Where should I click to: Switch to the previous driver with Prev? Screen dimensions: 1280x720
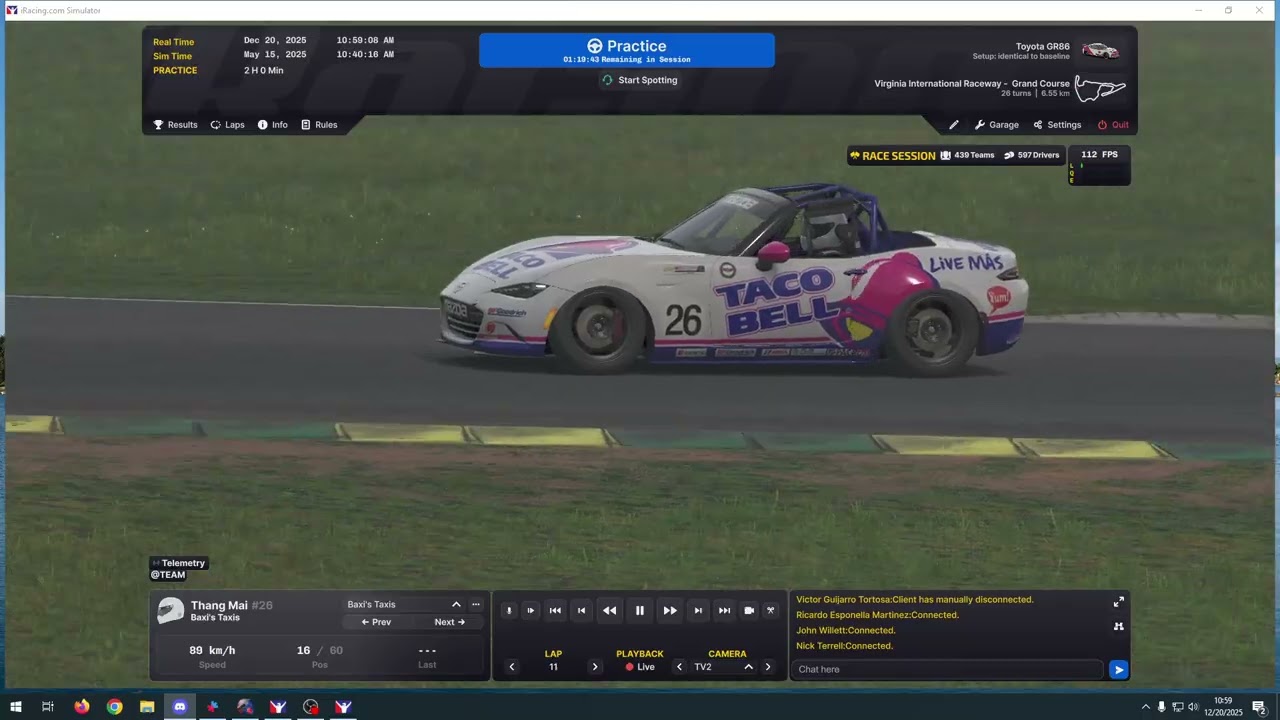(376, 622)
